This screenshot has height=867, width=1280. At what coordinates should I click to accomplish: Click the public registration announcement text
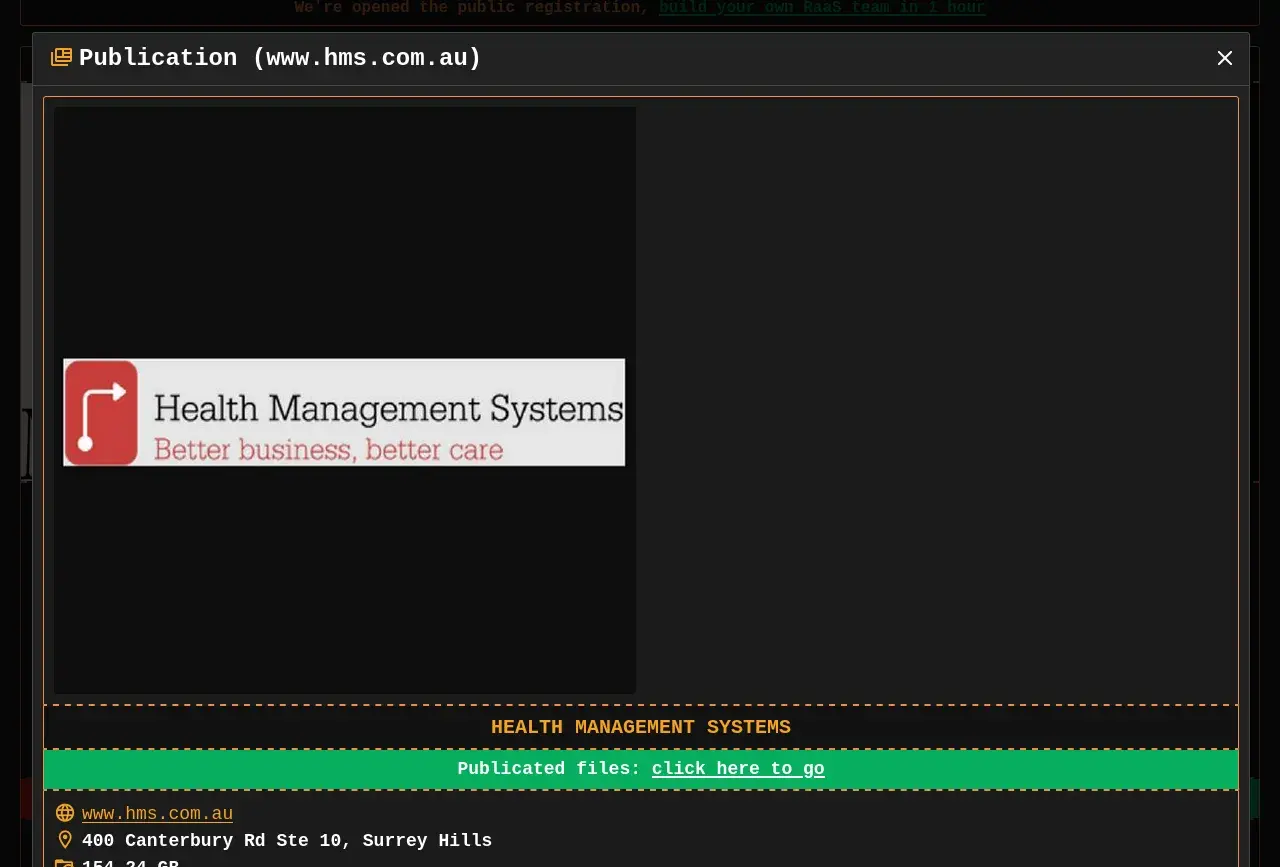[x=472, y=8]
